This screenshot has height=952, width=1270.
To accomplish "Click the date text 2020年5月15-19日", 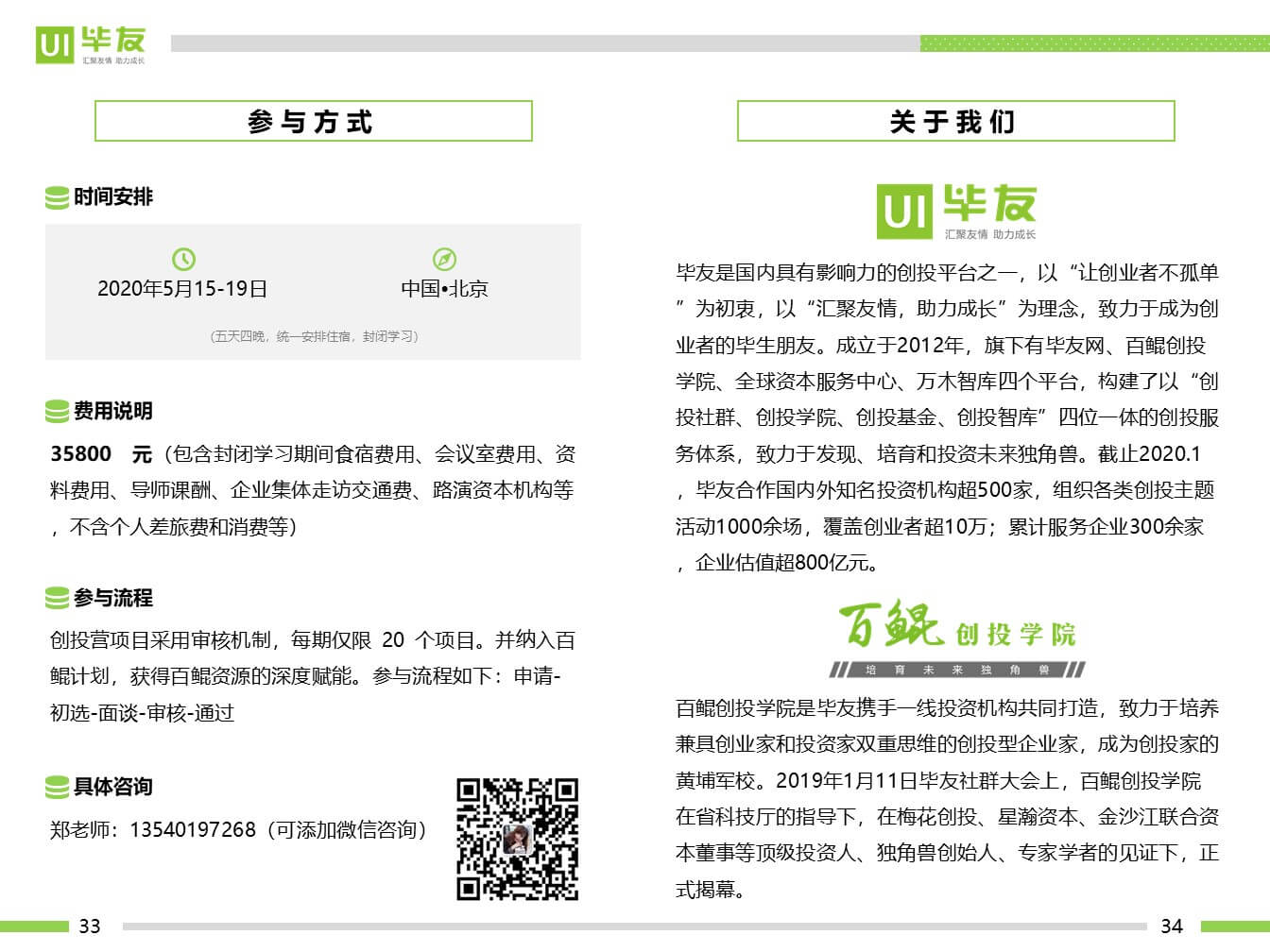I will point(182,289).
